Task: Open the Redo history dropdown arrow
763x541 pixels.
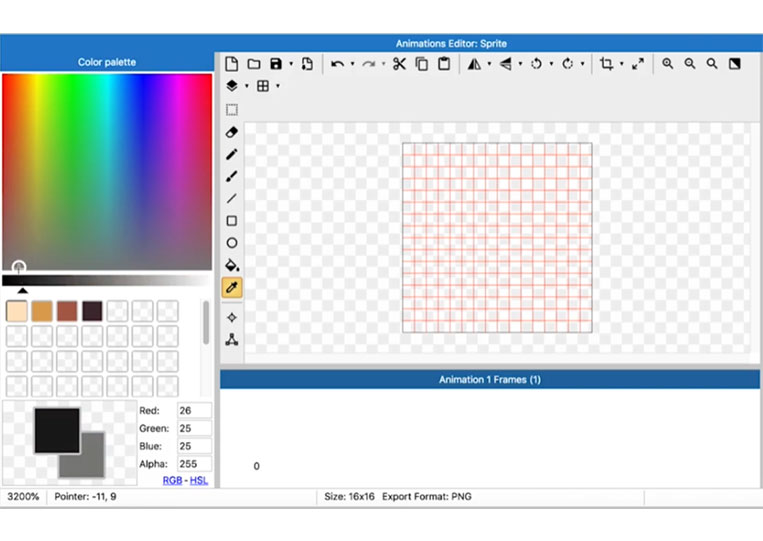Action: coord(383,64)
